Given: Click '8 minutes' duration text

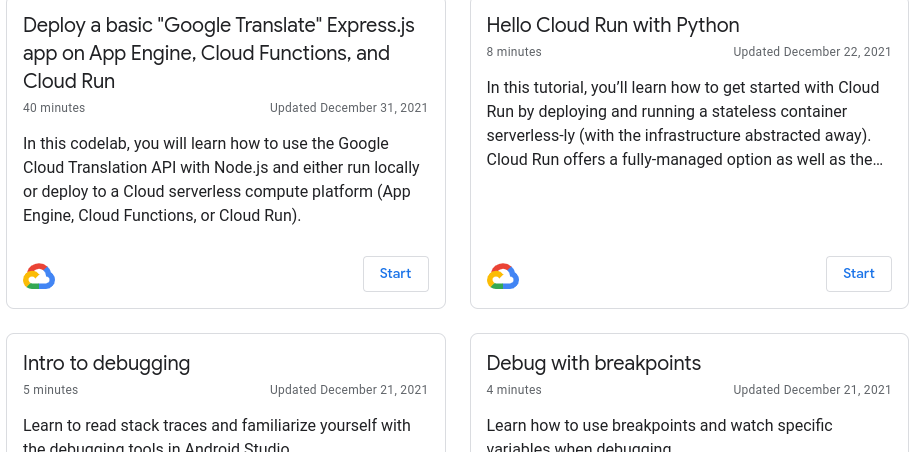Looking at the screenshot, I should [514, 52].
